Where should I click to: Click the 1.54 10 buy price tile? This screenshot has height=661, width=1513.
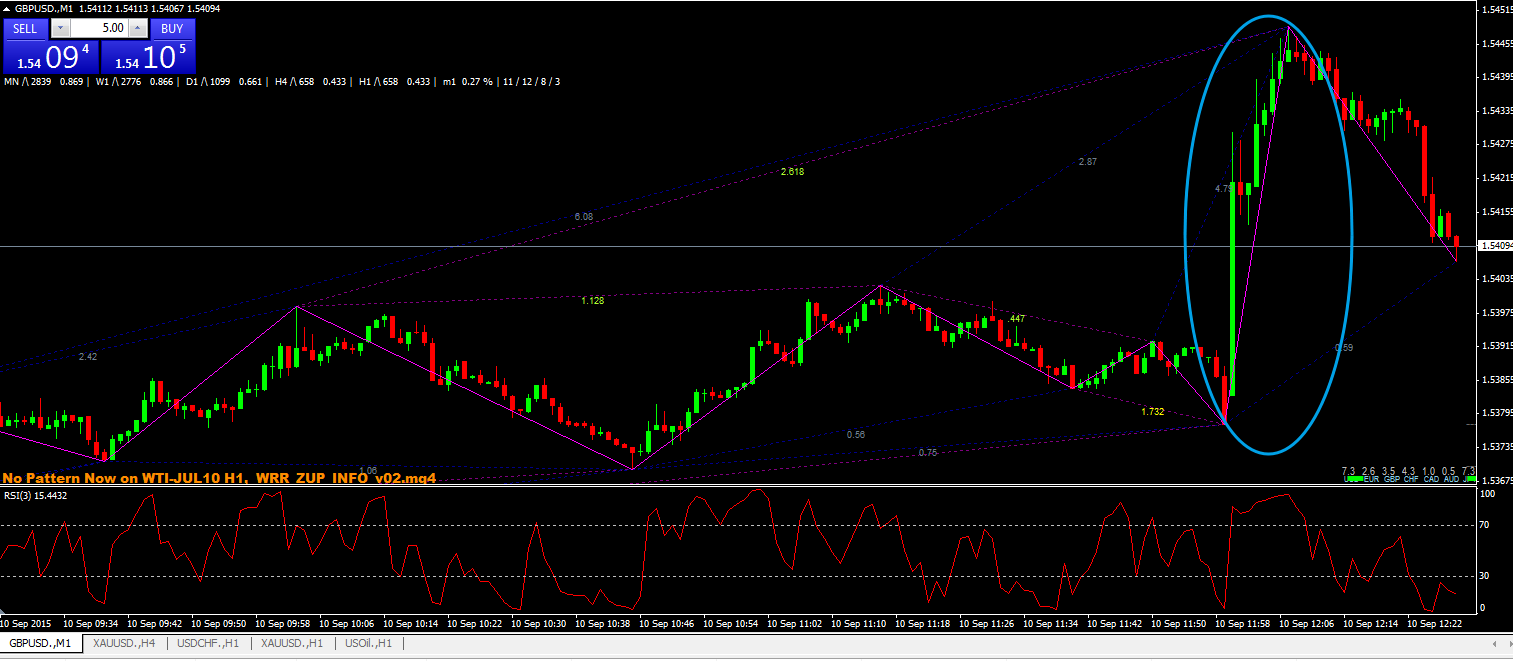coord(148,57)
